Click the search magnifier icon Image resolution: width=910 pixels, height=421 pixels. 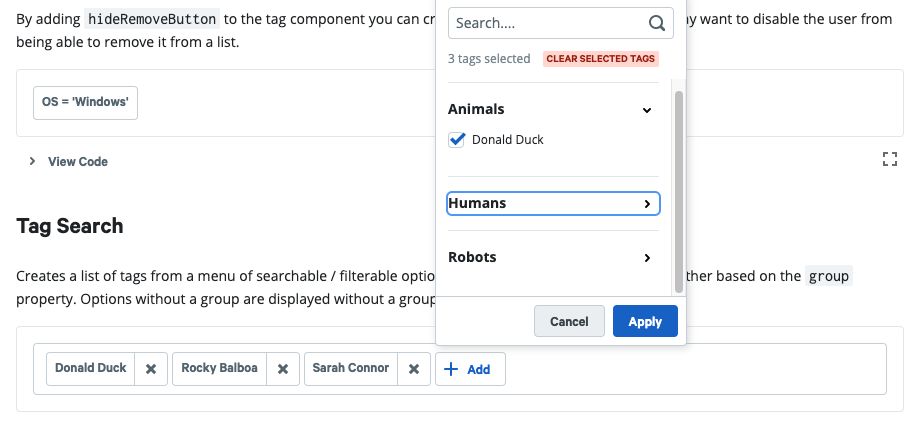click(656, 23)
